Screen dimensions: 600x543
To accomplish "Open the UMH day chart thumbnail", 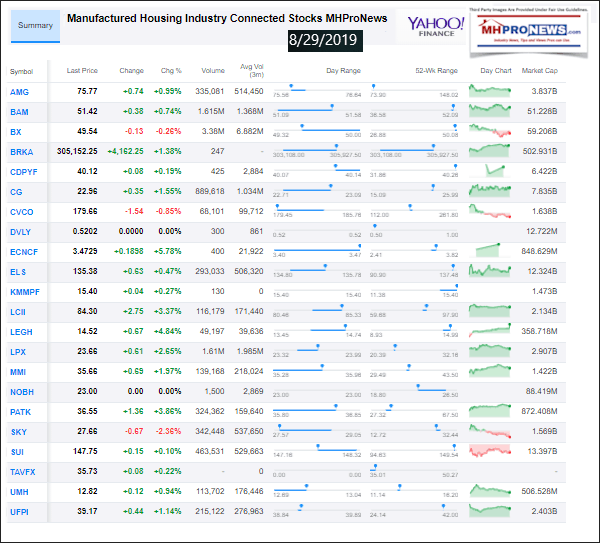I will click(490, 491).
